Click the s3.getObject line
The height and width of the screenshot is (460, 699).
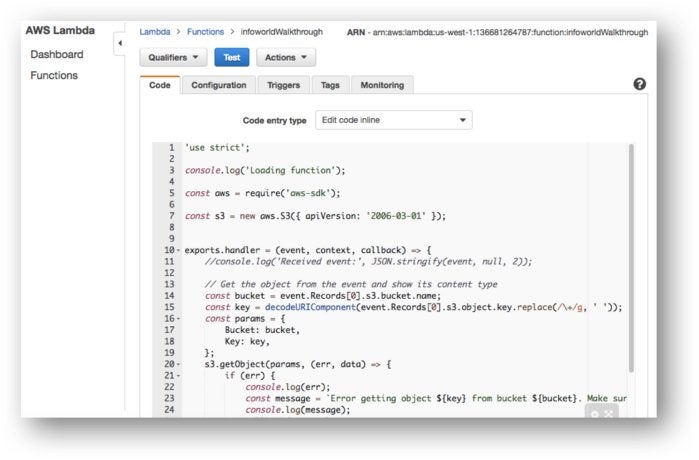tap(298, 364)
